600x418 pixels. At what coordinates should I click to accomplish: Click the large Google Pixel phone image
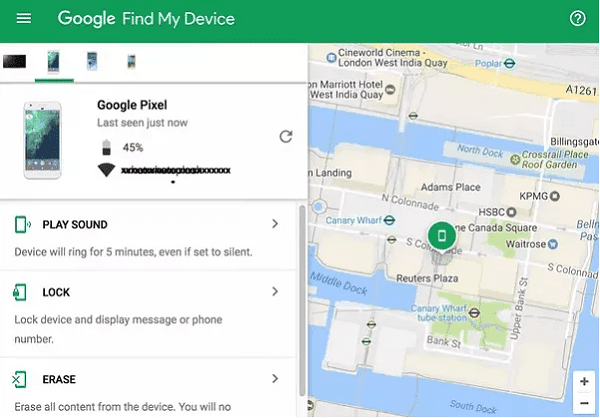[x=42, y=140]
